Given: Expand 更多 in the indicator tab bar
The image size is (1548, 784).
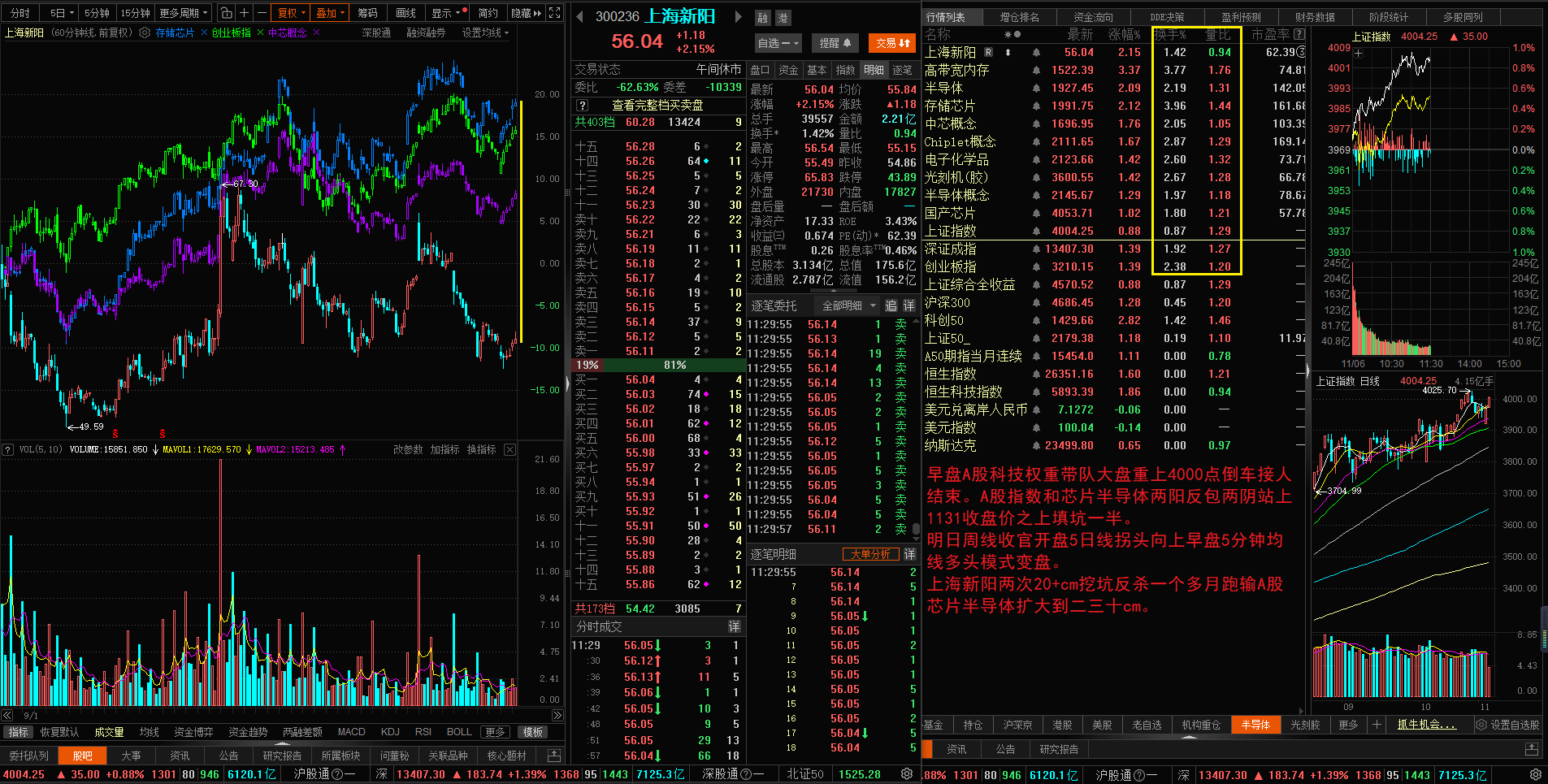Looking at the screenshot, I should 495,732.
